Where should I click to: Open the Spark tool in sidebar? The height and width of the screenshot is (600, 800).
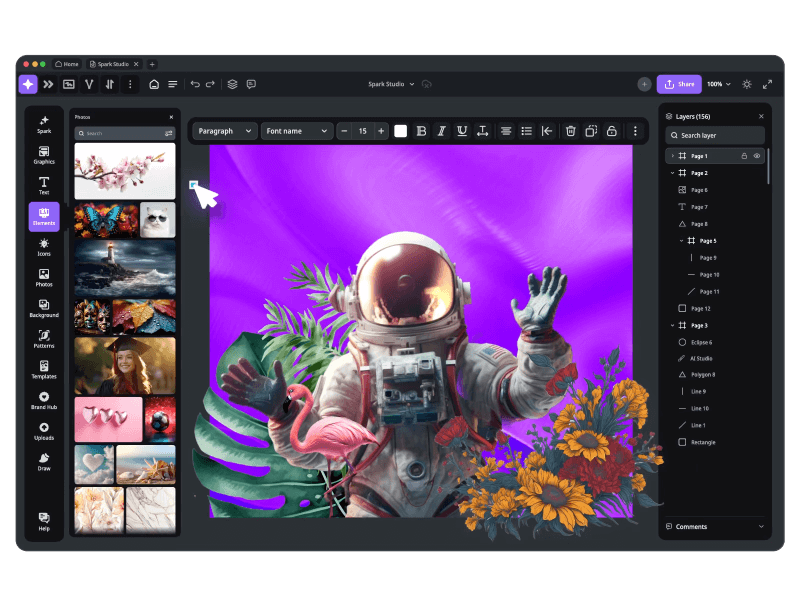click(x=44, y=124)
